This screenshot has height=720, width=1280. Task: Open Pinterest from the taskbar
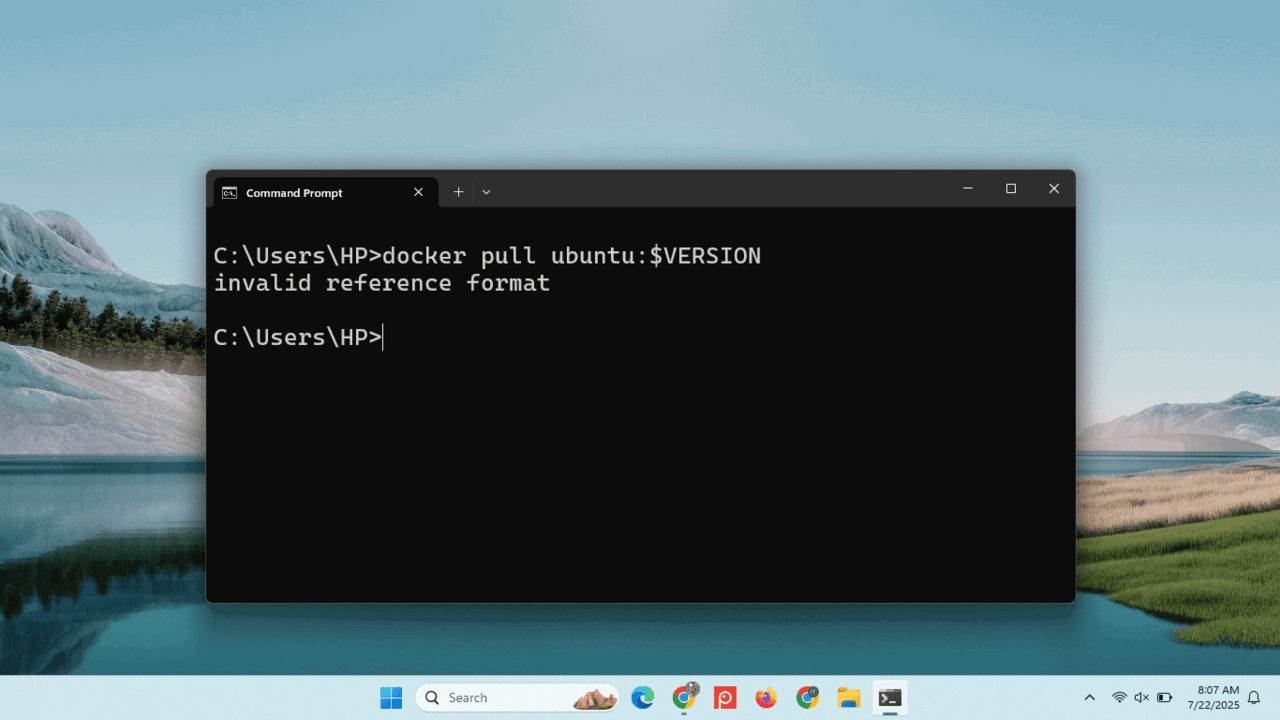pyautogui.click(x=724, y=697)
